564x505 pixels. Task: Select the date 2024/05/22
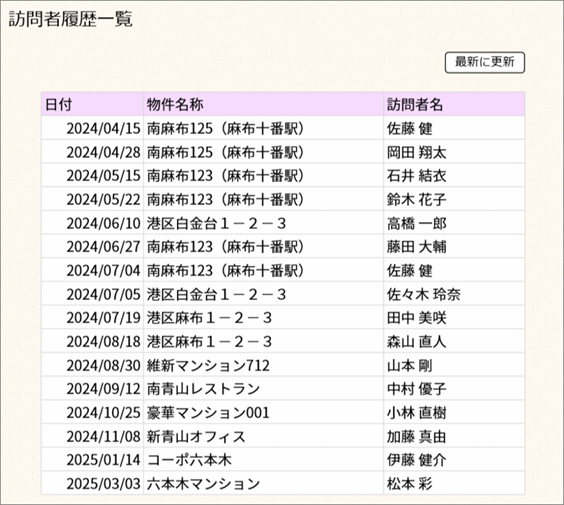coord(103,199)
